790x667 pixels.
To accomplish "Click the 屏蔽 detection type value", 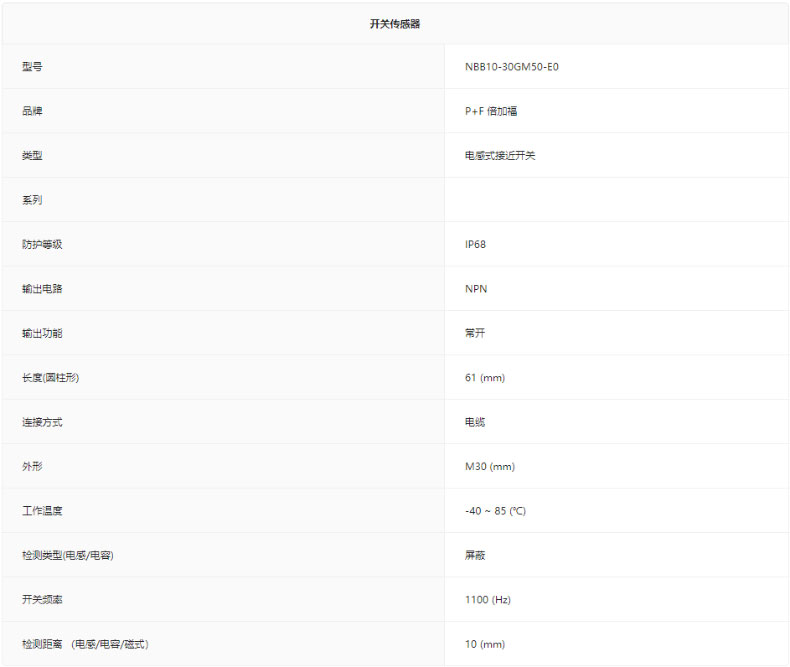I will click(475, 555).
